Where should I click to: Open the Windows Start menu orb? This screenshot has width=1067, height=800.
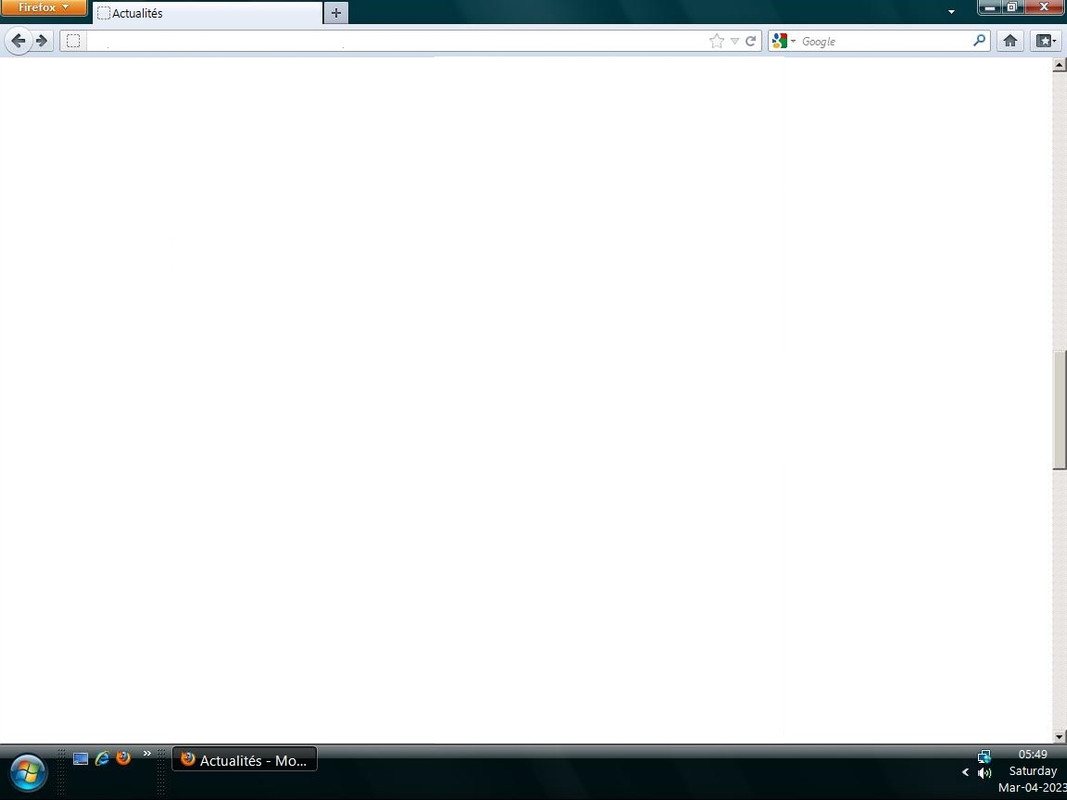[x=28, y=773]
